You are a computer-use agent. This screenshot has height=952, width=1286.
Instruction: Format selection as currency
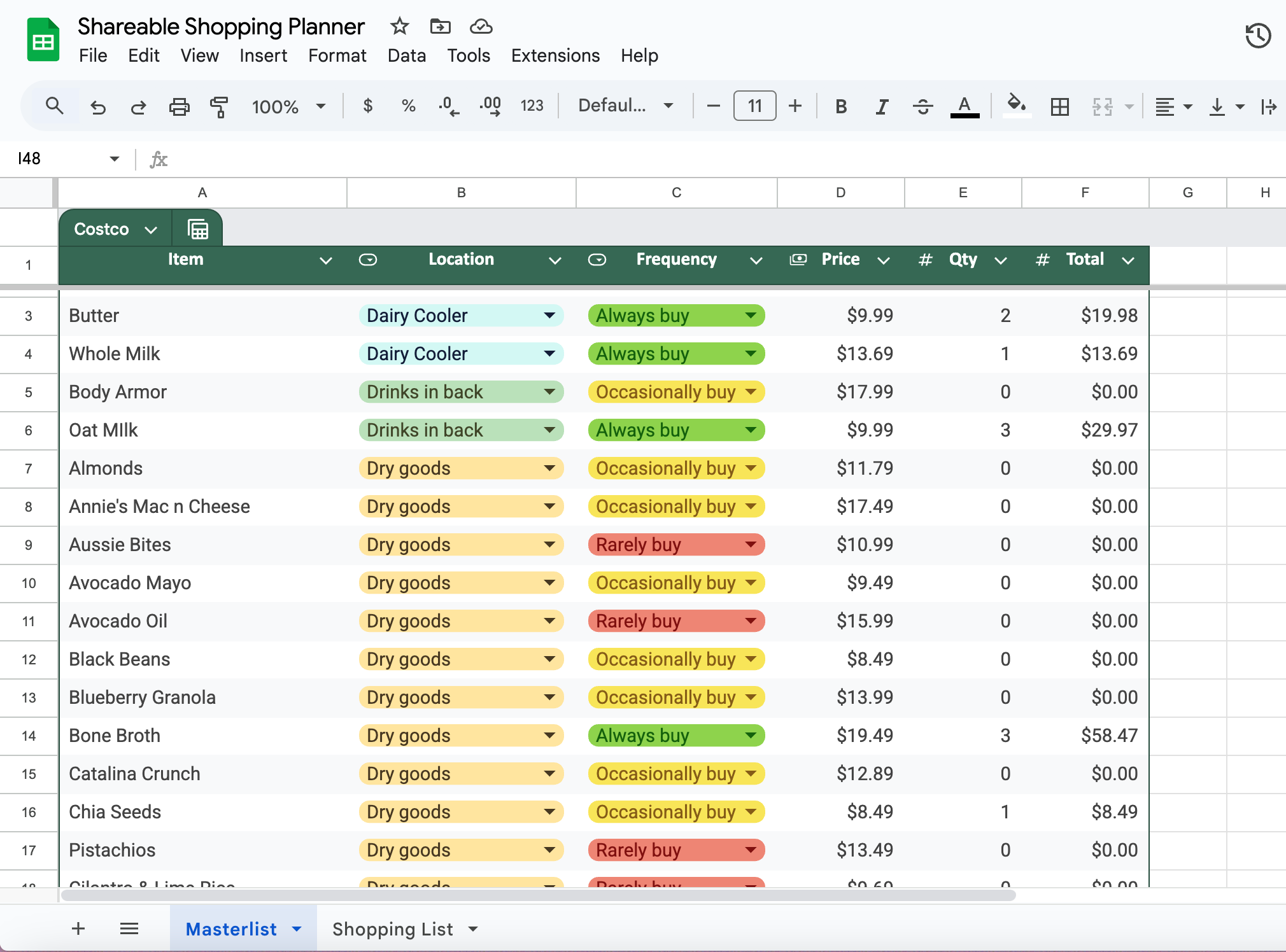(x=368, y=106)
